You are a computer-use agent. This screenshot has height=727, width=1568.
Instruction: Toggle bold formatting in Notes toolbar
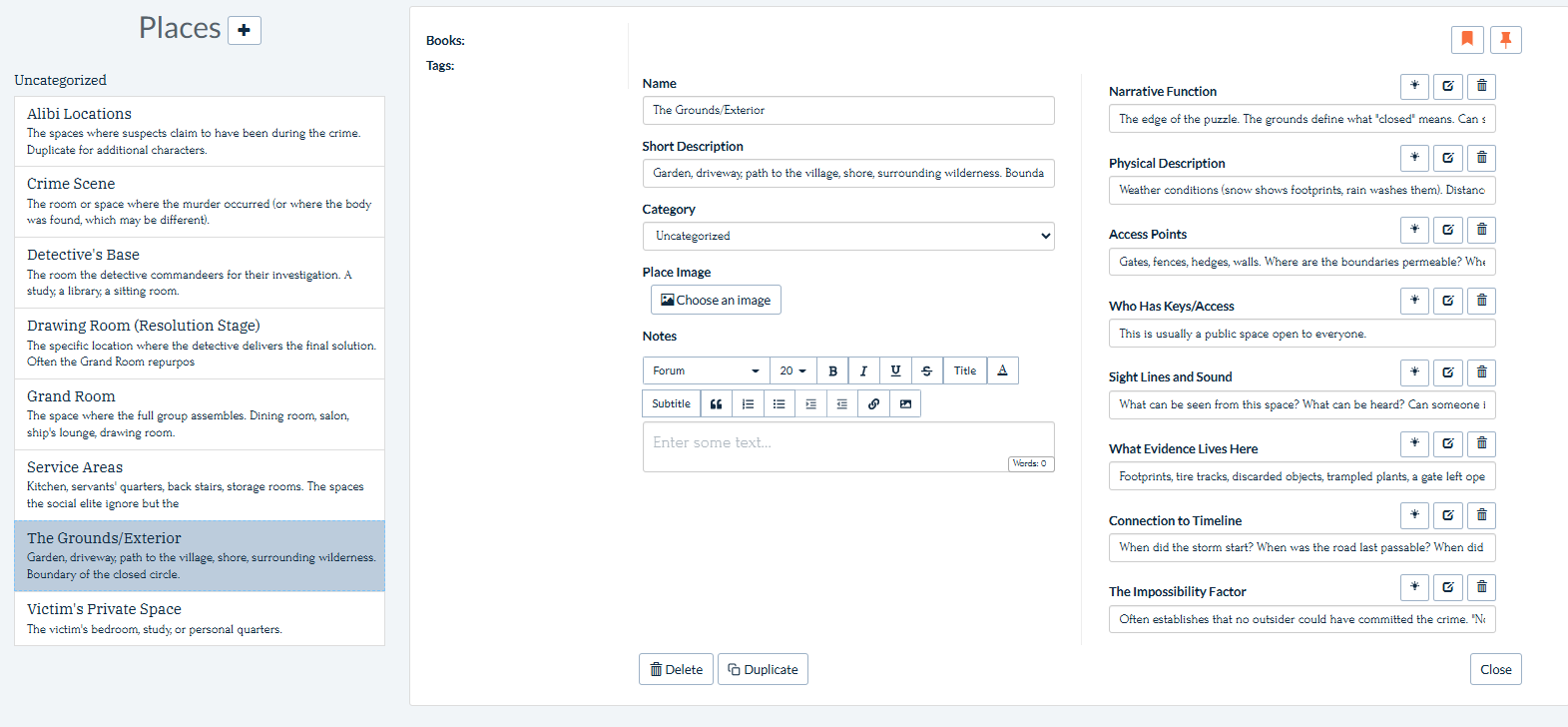coord(832,370)
